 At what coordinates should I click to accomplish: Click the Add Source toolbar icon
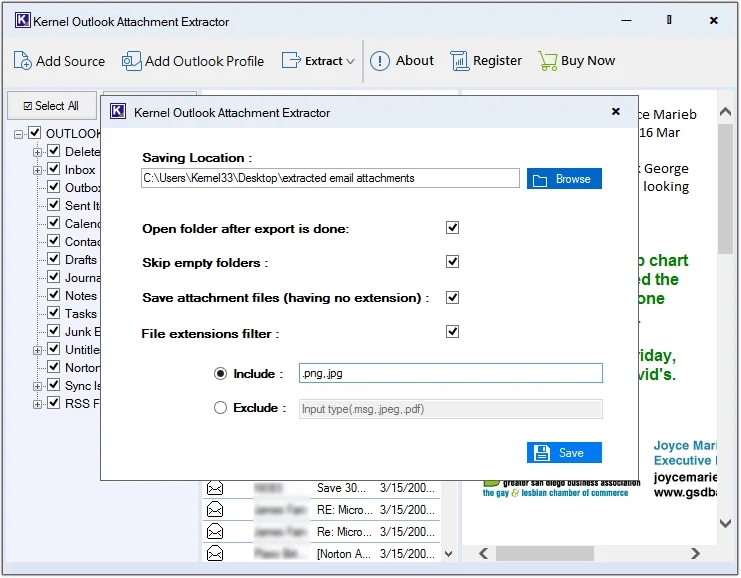coord(23,61)
